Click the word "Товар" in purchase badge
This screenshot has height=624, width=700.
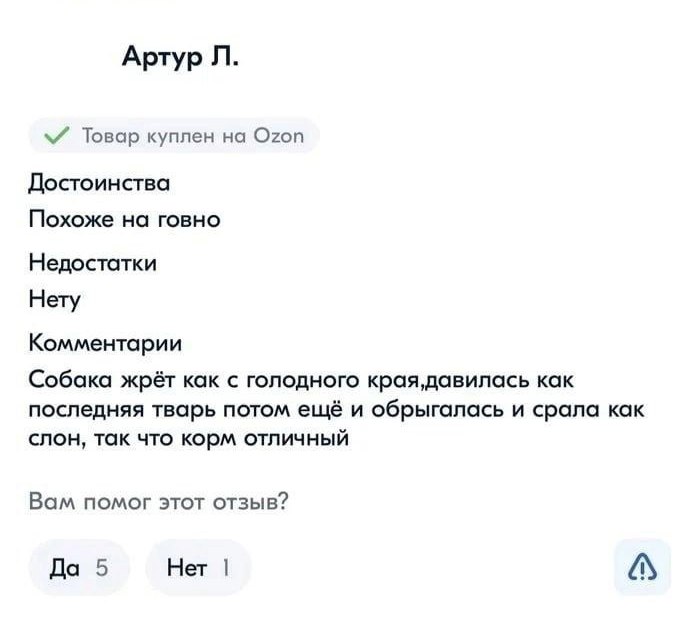point(105,135)
